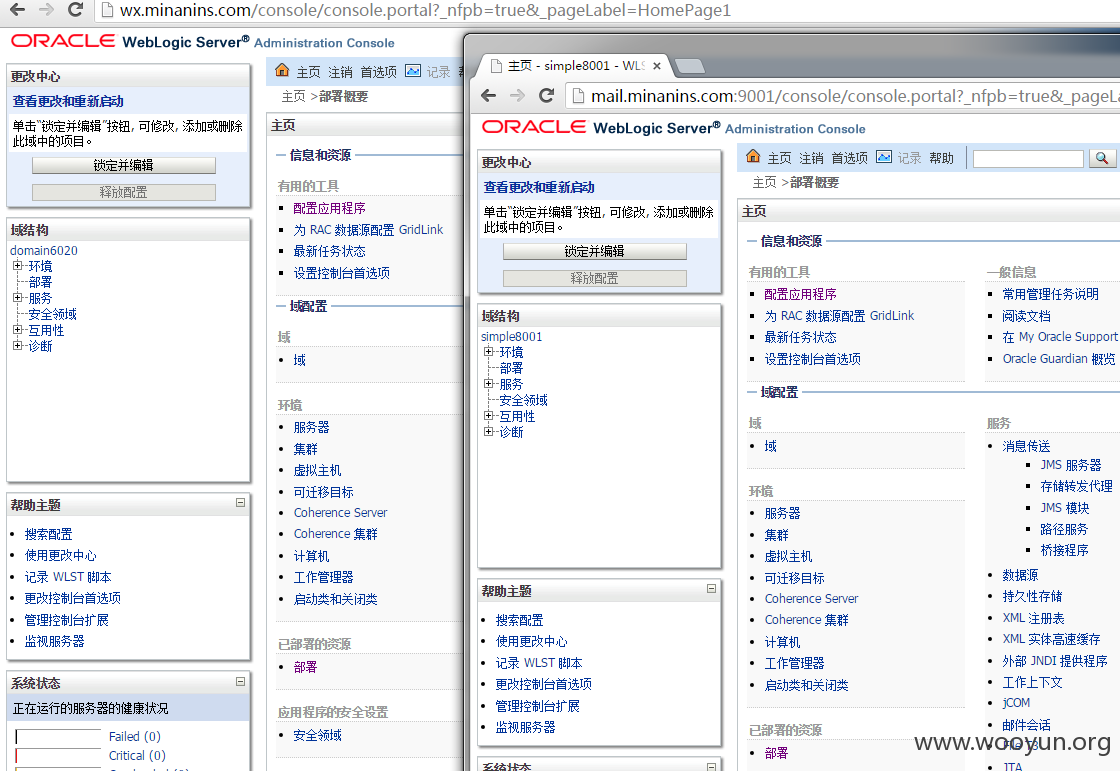Click the record image icon in front console
Viewport: 1120px width, 771px height.
coord(884,156)
